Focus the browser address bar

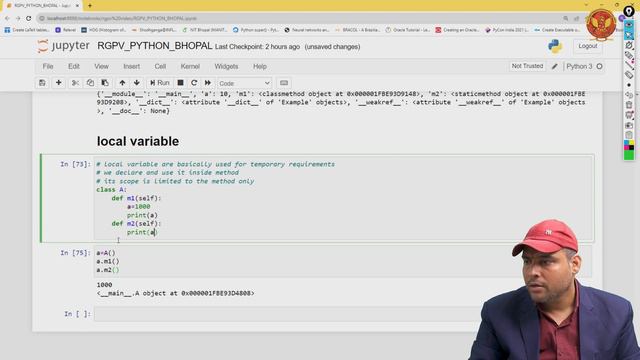pyautogui.click(x=302, y=18)
